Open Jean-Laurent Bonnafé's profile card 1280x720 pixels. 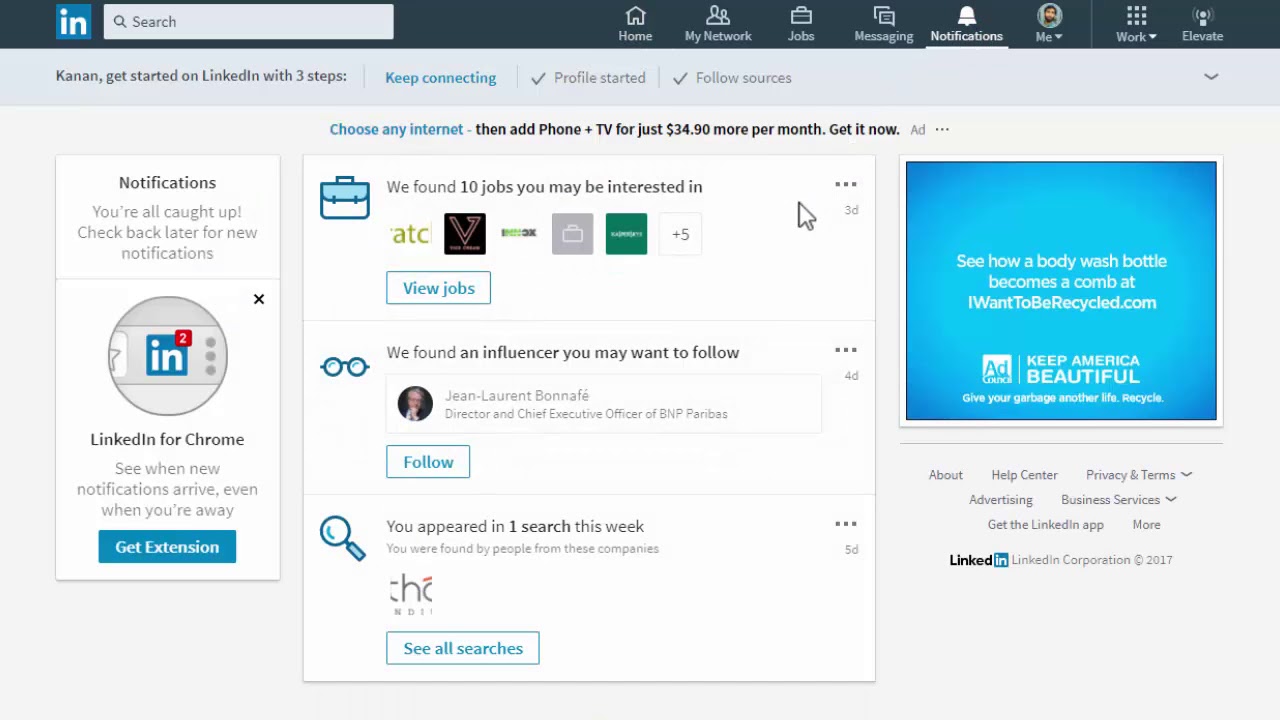click(x=604, y=404)
